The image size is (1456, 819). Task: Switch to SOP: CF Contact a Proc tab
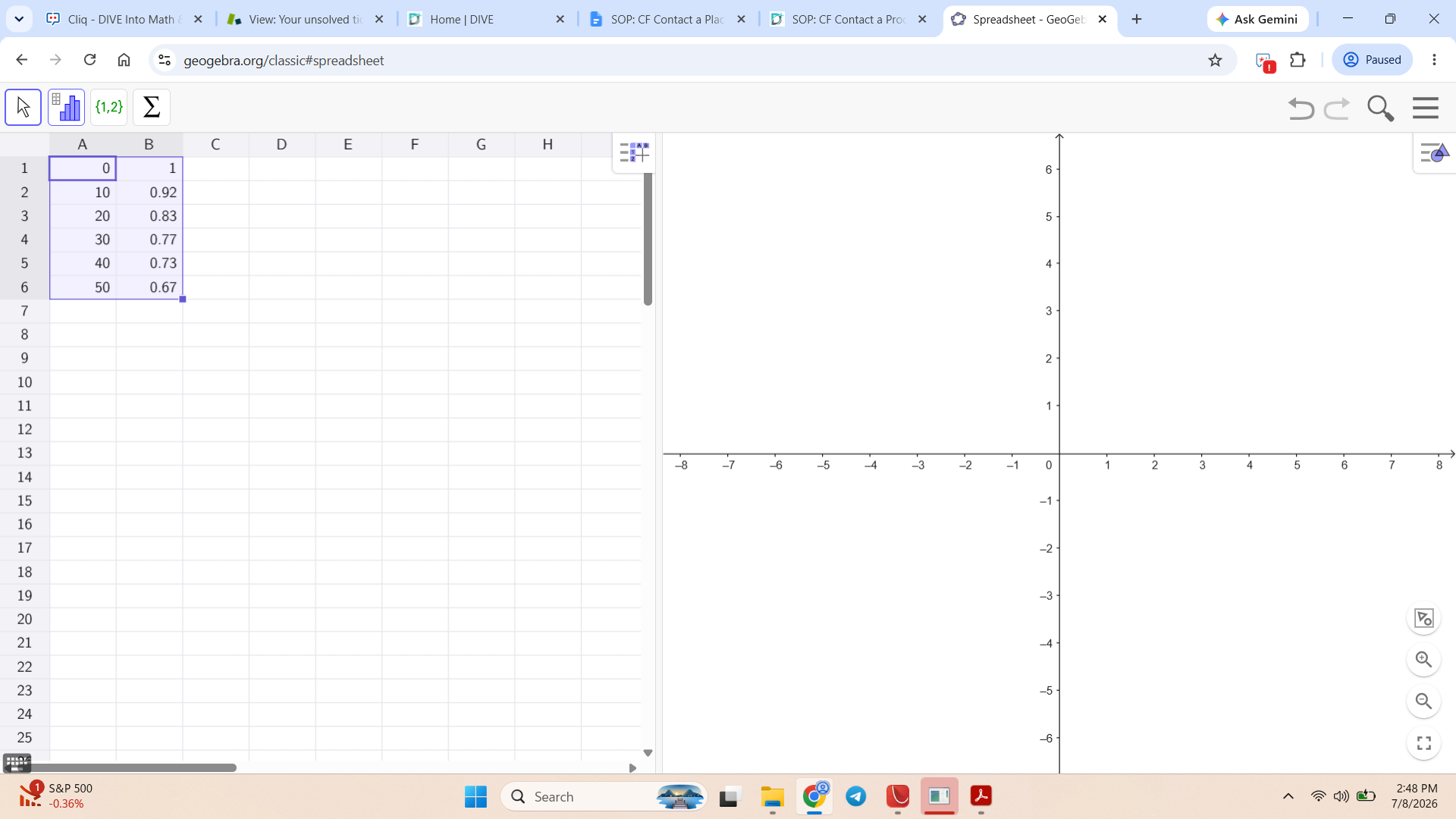pyautogui.click(x=849, y=19)
